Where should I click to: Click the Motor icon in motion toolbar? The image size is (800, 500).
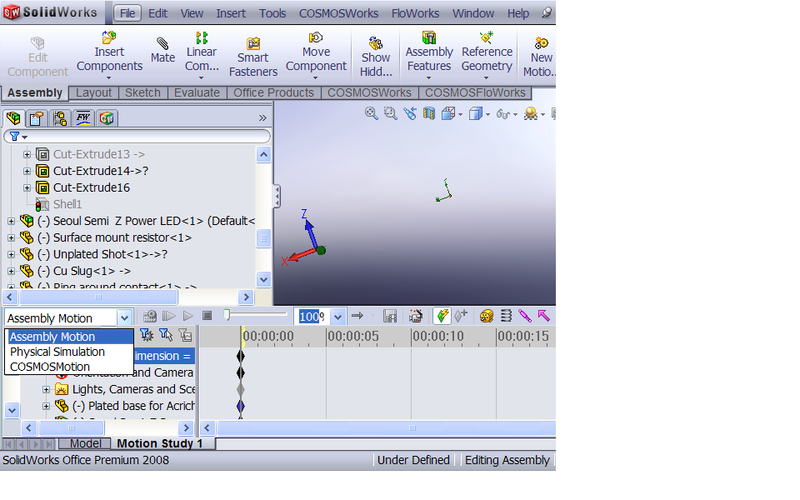486,316
